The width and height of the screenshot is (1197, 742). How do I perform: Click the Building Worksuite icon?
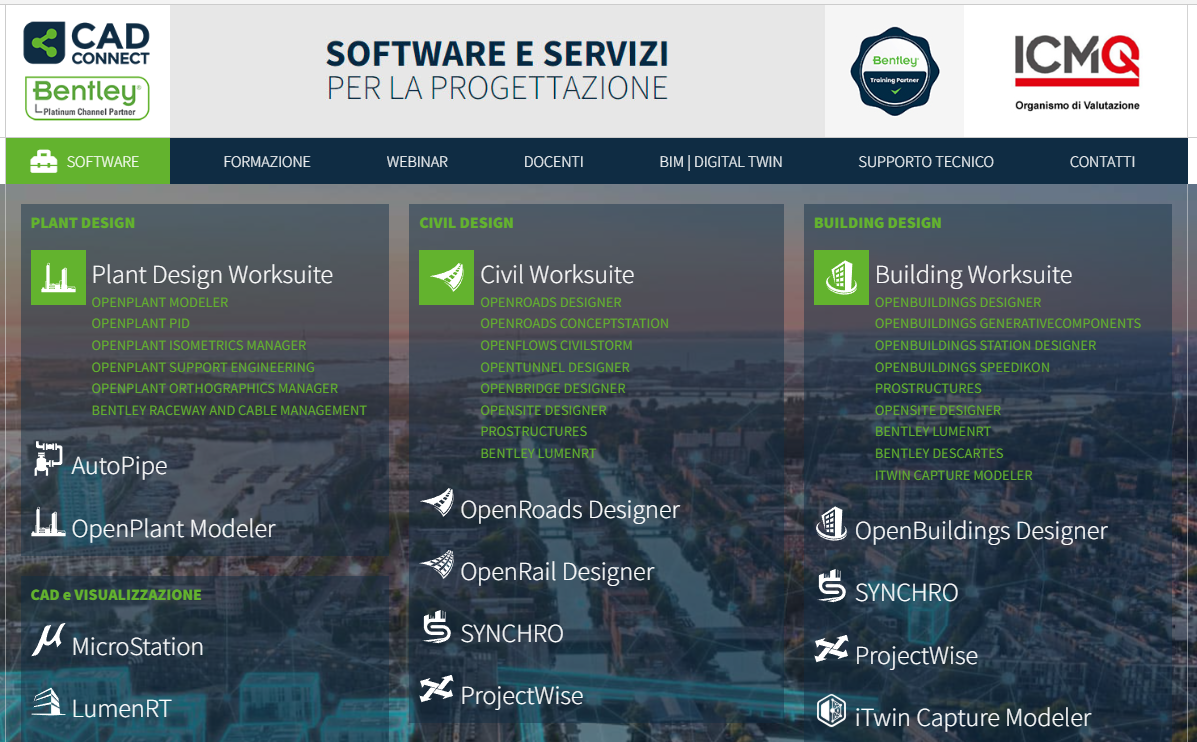[x=841, y=276]
